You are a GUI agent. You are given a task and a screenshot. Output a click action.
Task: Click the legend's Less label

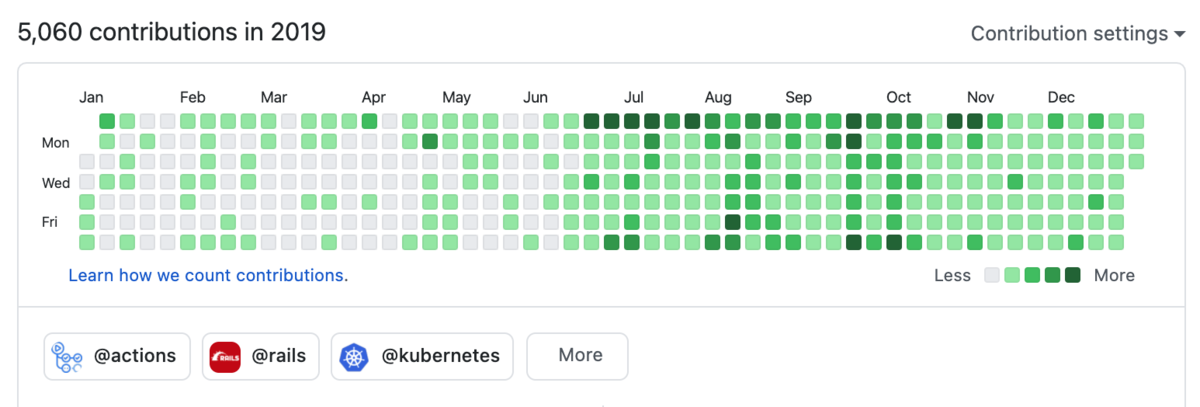point(953,275)
